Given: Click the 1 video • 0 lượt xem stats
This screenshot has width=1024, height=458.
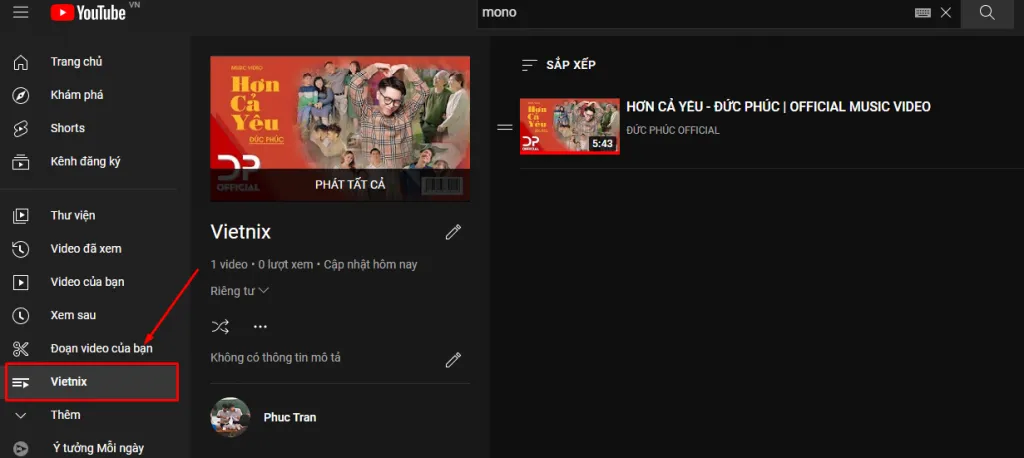Looking at the screenshot, I should pos(313,265).
